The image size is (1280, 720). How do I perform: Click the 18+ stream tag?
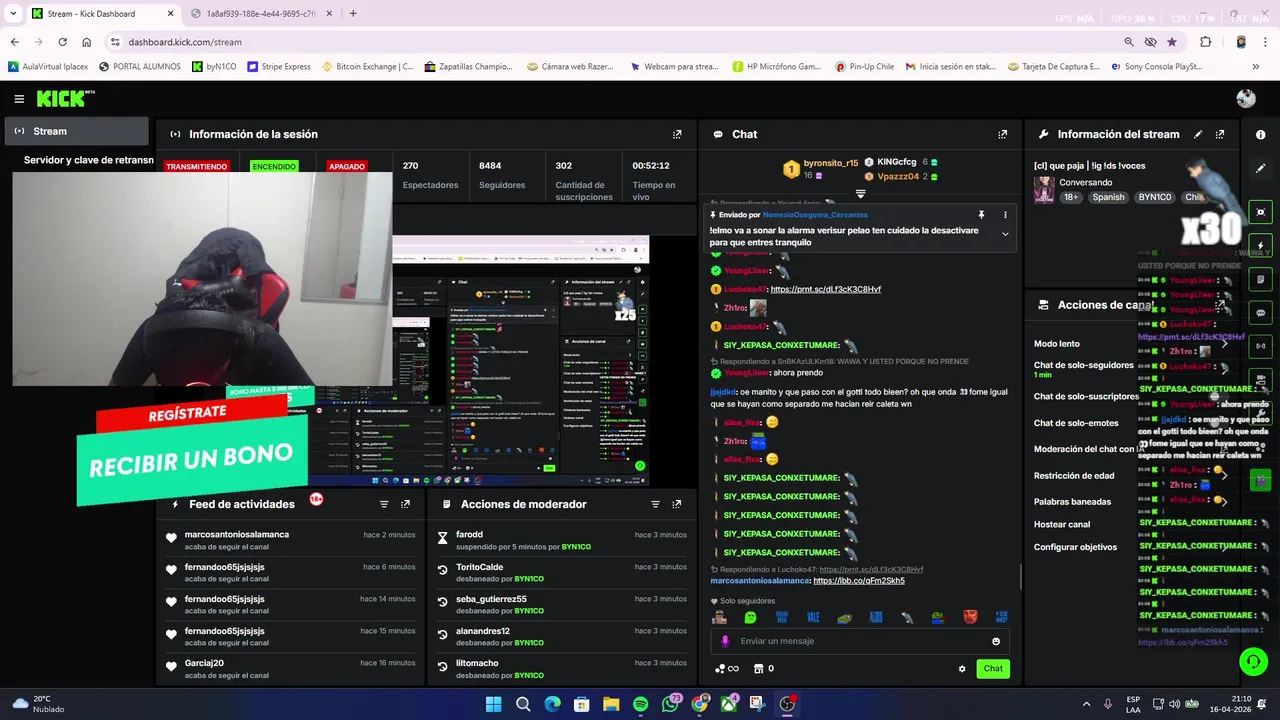[1071, 197]
